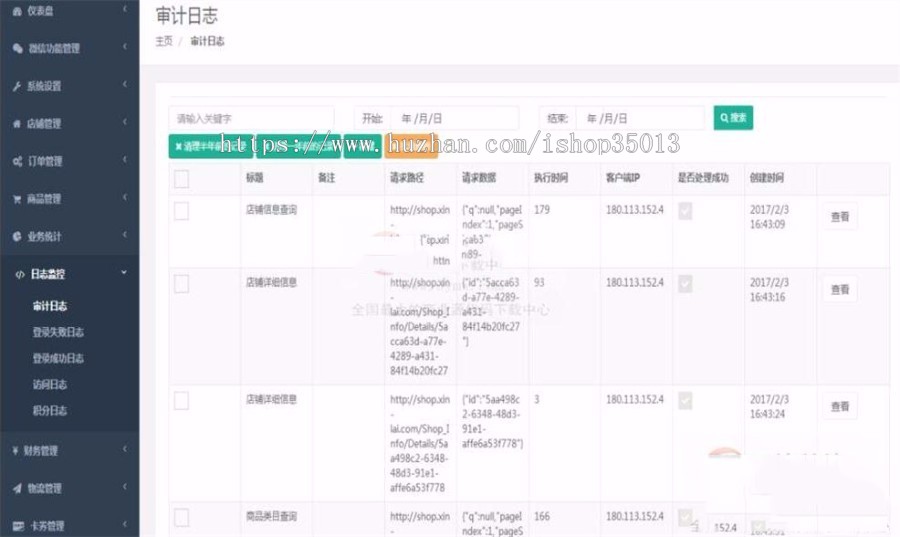Click the code icon beside 日志监控
This screenshot has height=537, width=900.
coord(20,275)
